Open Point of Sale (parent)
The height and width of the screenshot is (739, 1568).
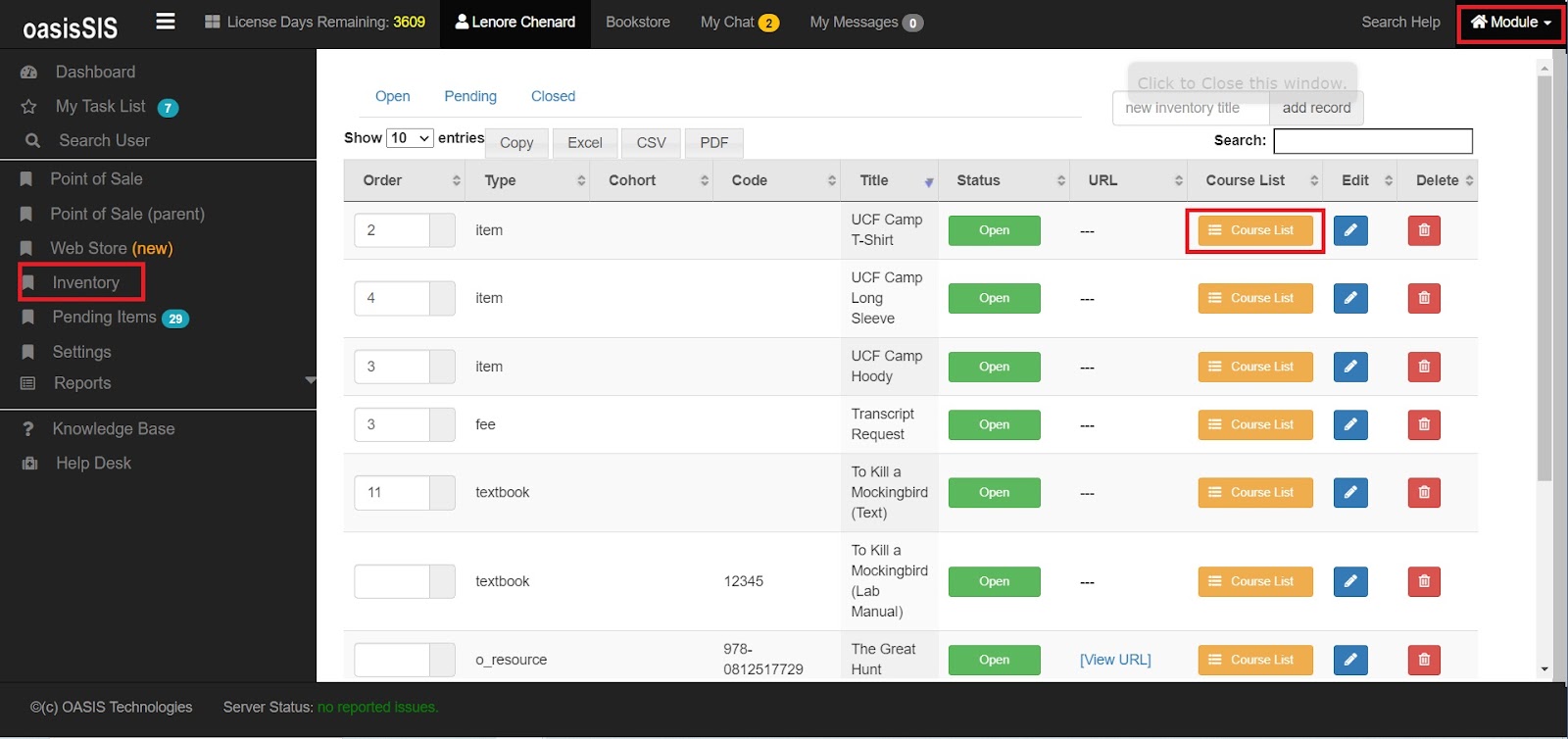click(127, 214)
